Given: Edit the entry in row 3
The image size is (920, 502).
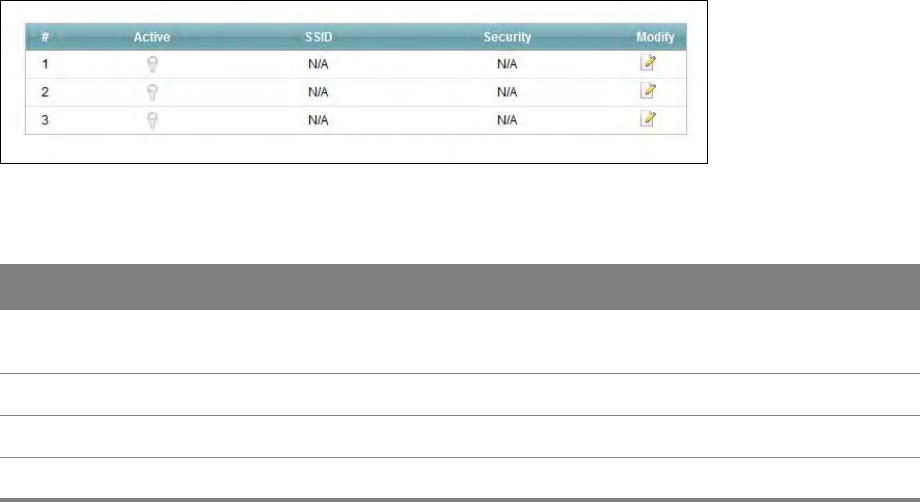Looking at the screenshot, I should [x=648, y=119].
